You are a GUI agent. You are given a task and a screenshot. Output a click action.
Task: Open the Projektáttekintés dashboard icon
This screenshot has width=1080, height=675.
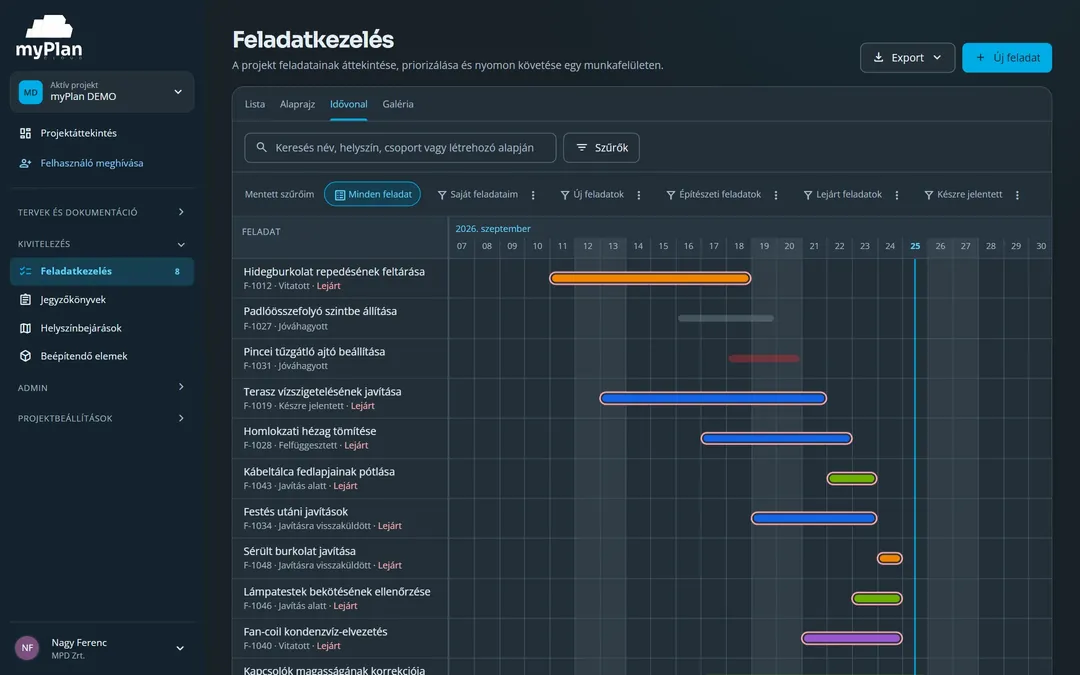(25, 133)
